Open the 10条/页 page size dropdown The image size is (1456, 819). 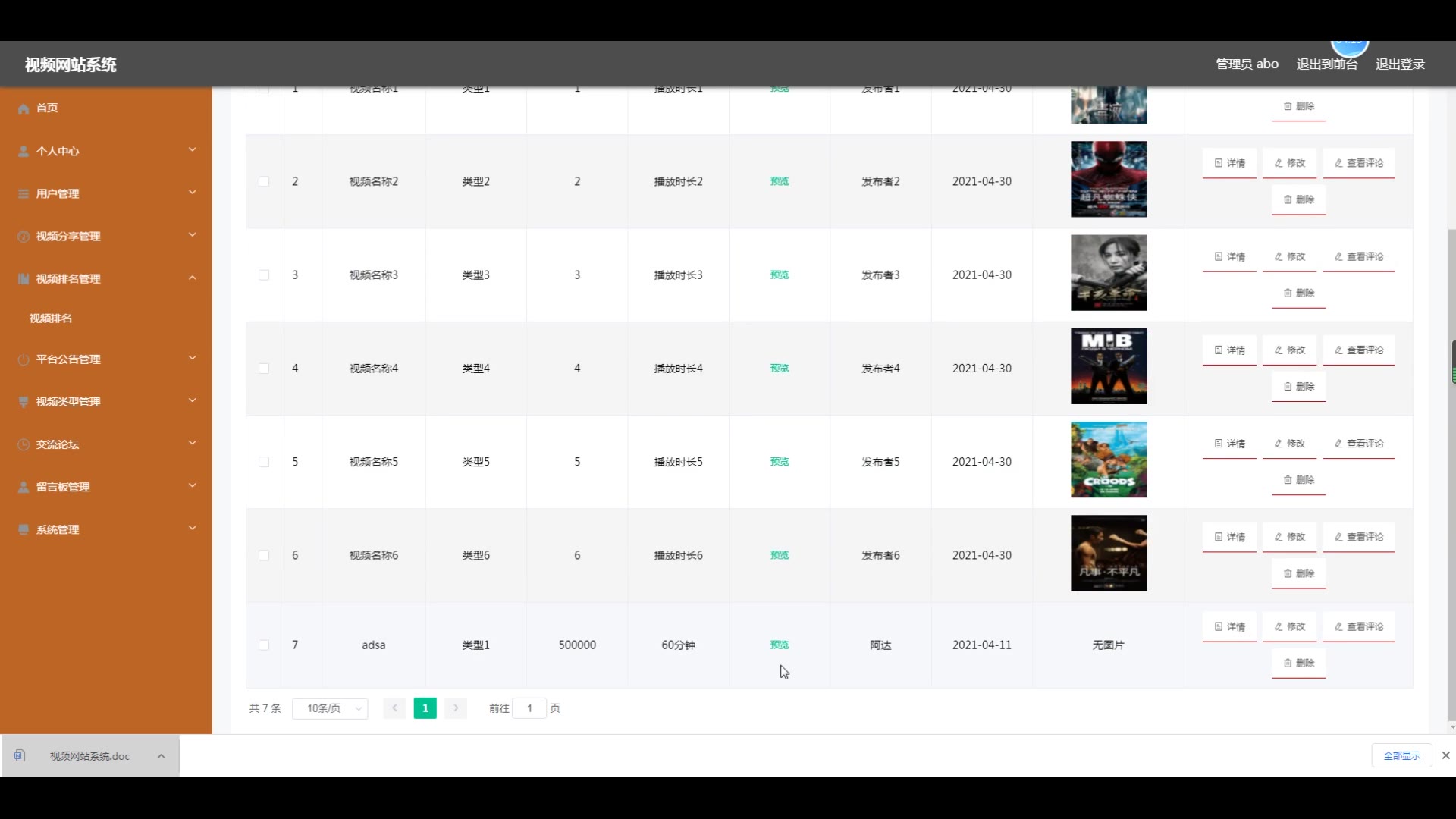[330, 708]
